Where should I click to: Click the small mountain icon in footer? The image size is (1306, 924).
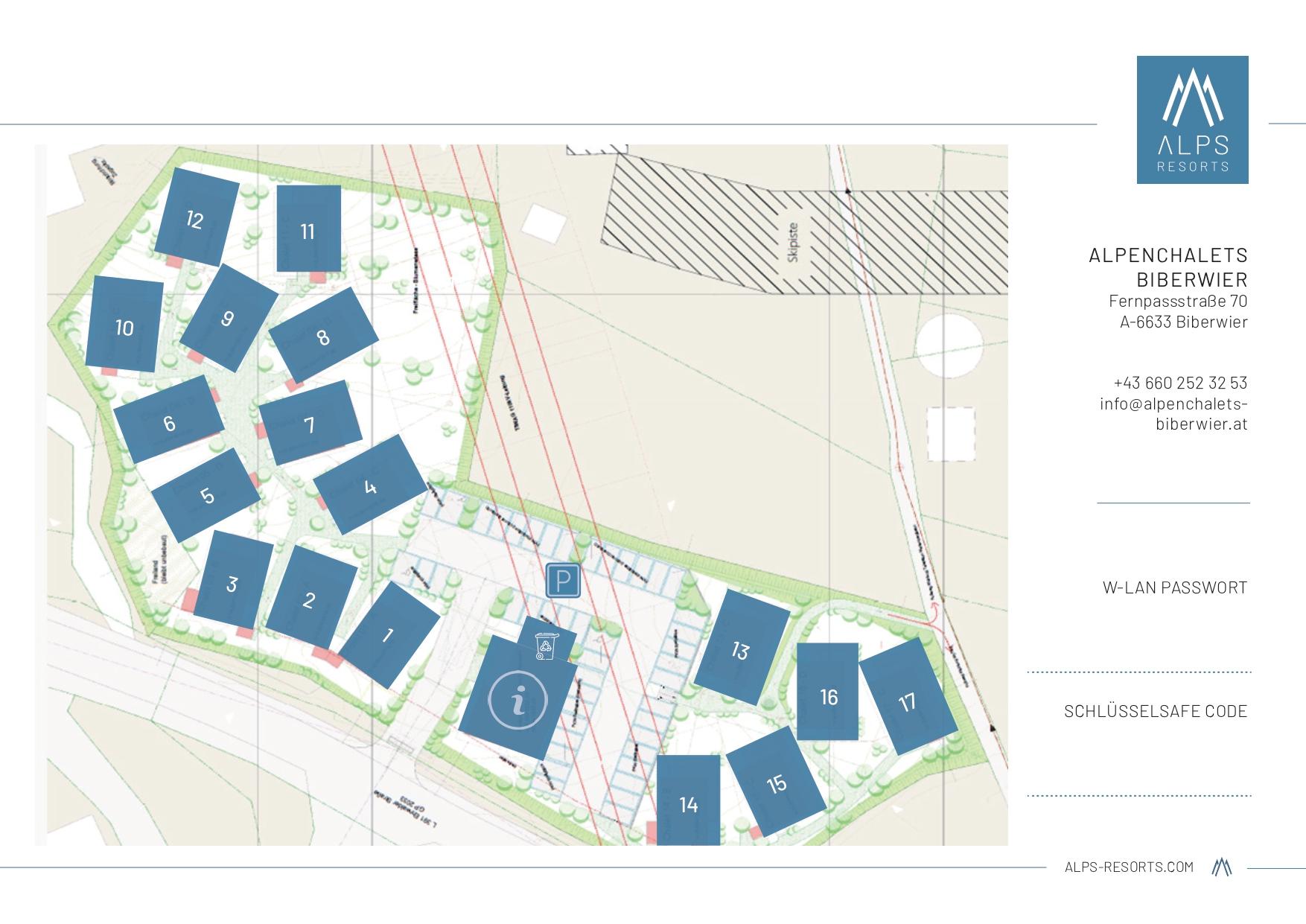pyautogui.click(x=1221, y=867)
